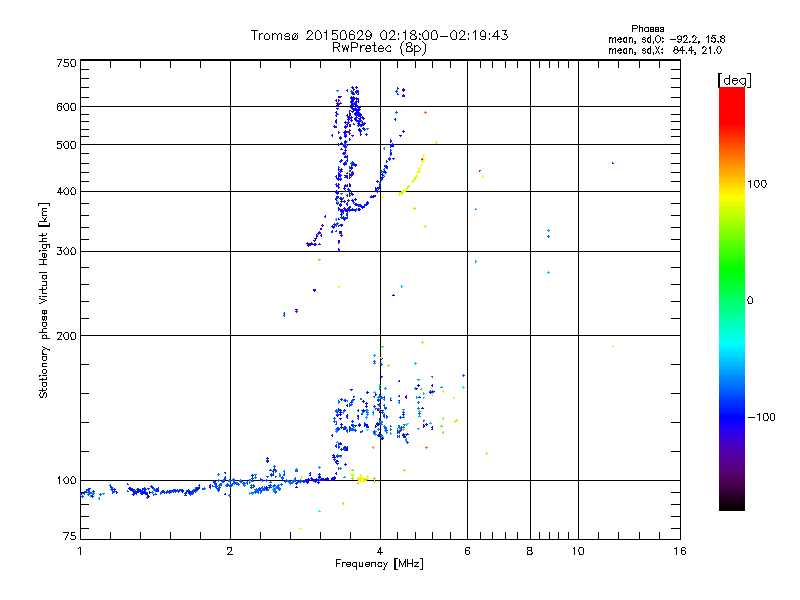Screen dimensions: 800x600
Task: Click the yellow point cluster near 100 km
Action: tap(362, 479)
